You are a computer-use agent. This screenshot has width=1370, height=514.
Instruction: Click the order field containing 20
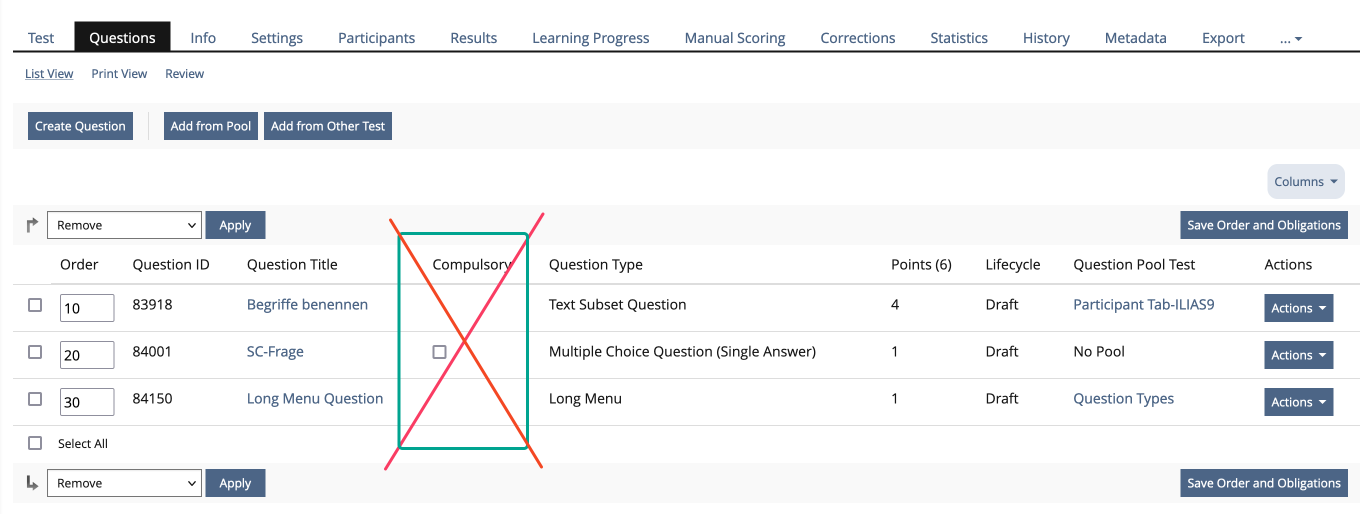pos(86,355)
